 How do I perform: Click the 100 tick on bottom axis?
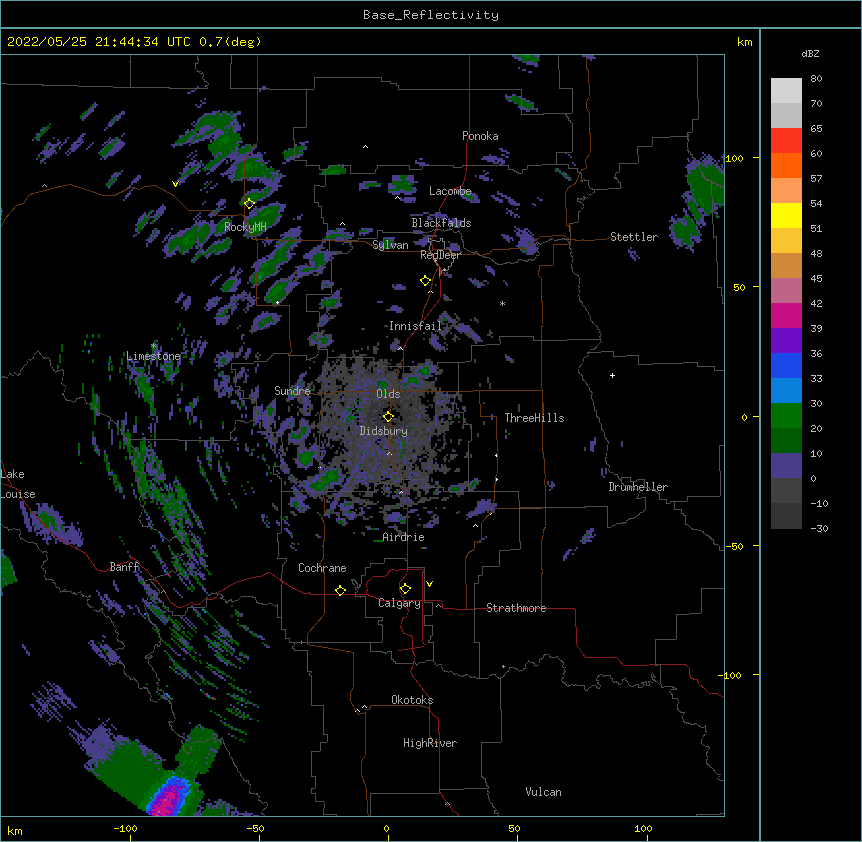click(x=643, y=828)
